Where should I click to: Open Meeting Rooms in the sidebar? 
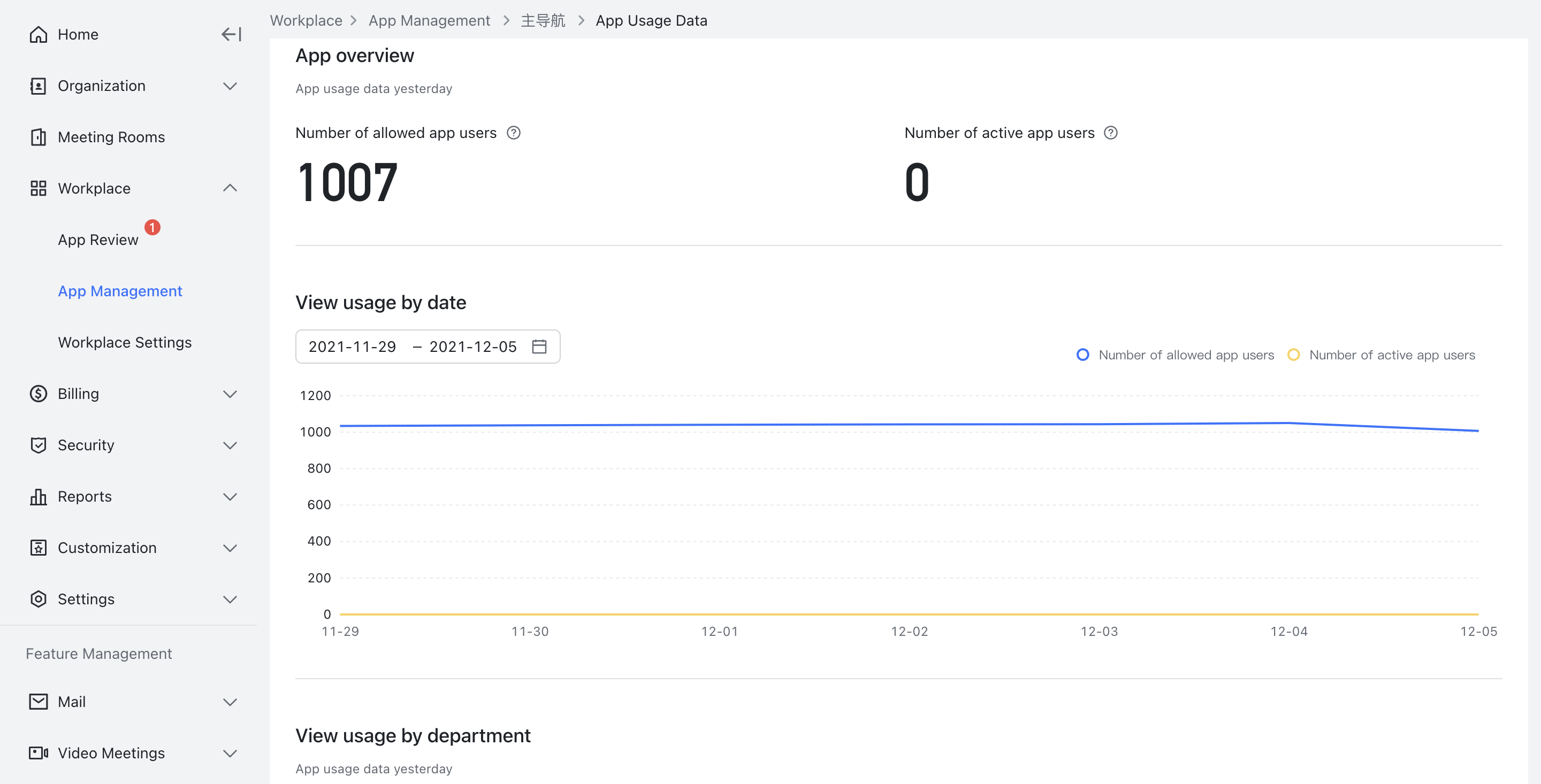tap(111, 137)
